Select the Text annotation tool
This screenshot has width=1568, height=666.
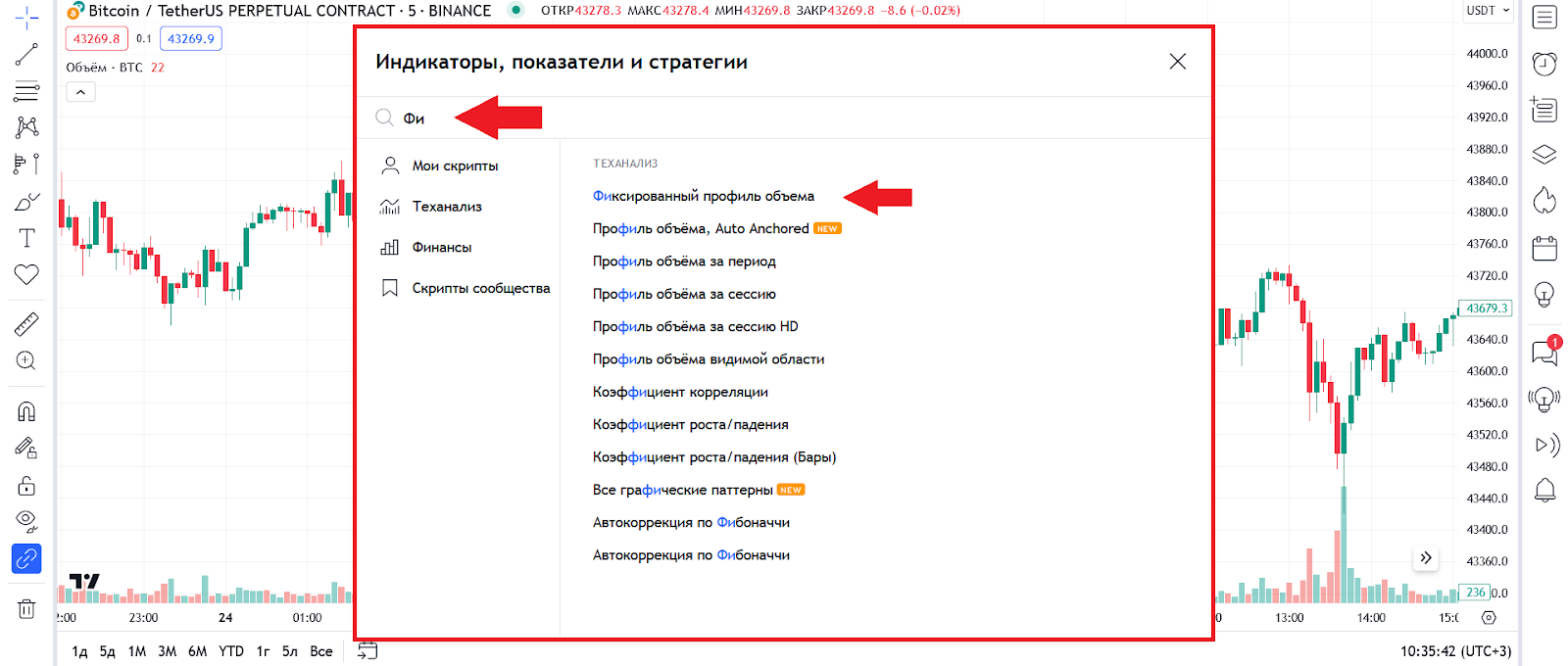pos(26,238)
